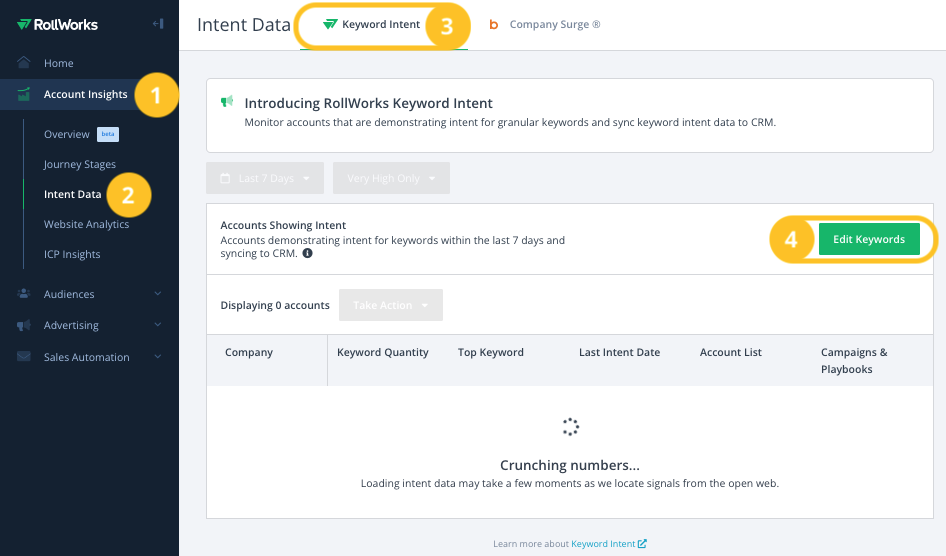Screen dimensions: 946x556
Task: Click the info icon after syncing to CRM
Action: click(x=307, y=253)
